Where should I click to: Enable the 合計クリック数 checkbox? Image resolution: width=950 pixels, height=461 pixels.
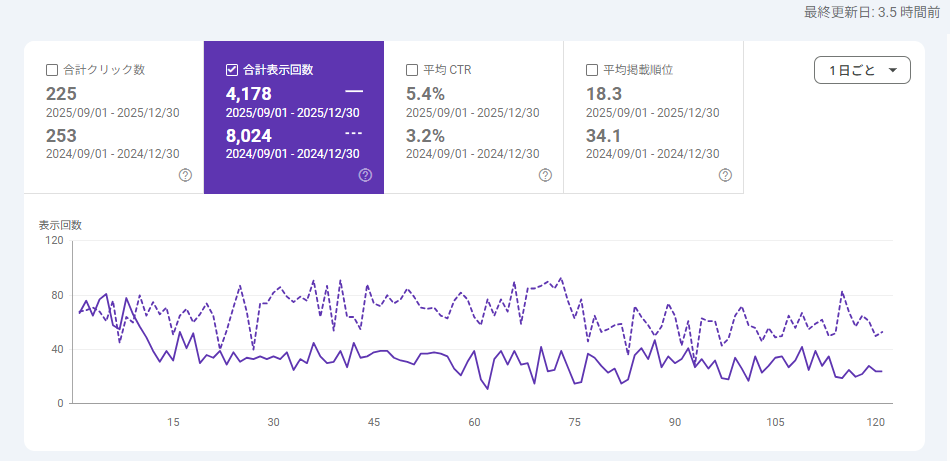click(x=52, y=70)
